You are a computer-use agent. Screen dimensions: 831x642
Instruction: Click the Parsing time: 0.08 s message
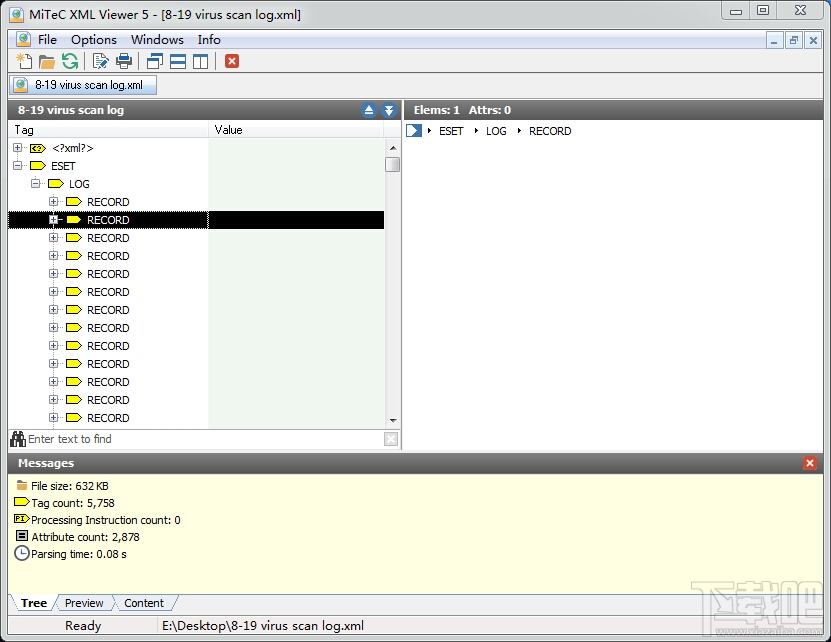78,554
